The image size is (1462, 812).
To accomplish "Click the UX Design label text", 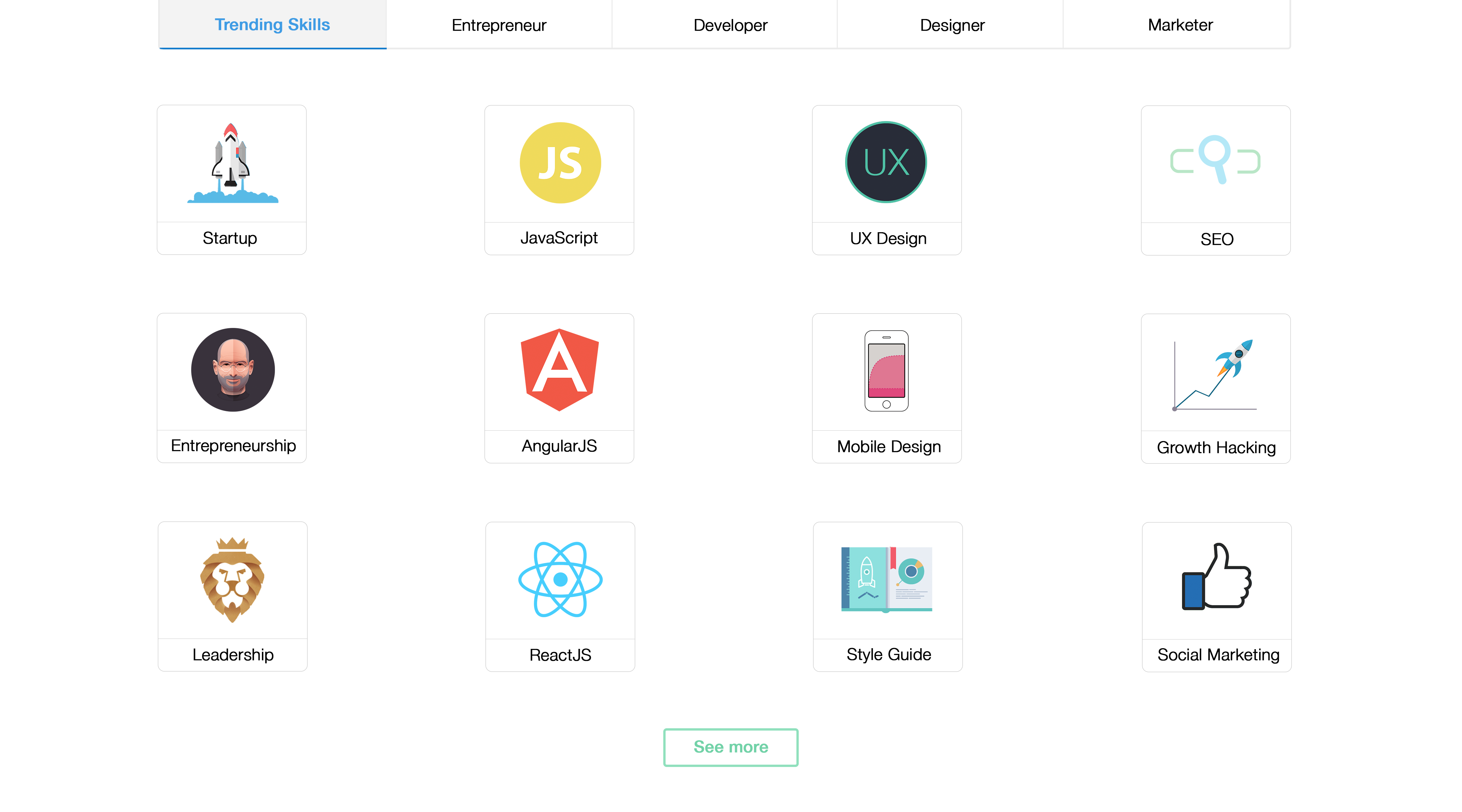I will (x=887, y=238).
